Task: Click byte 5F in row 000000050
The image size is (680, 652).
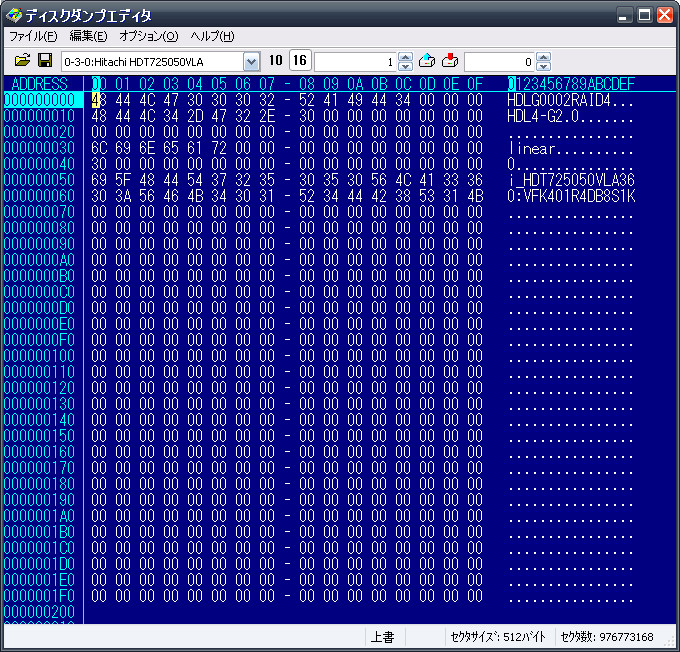Action: click(x=123, y=180)
